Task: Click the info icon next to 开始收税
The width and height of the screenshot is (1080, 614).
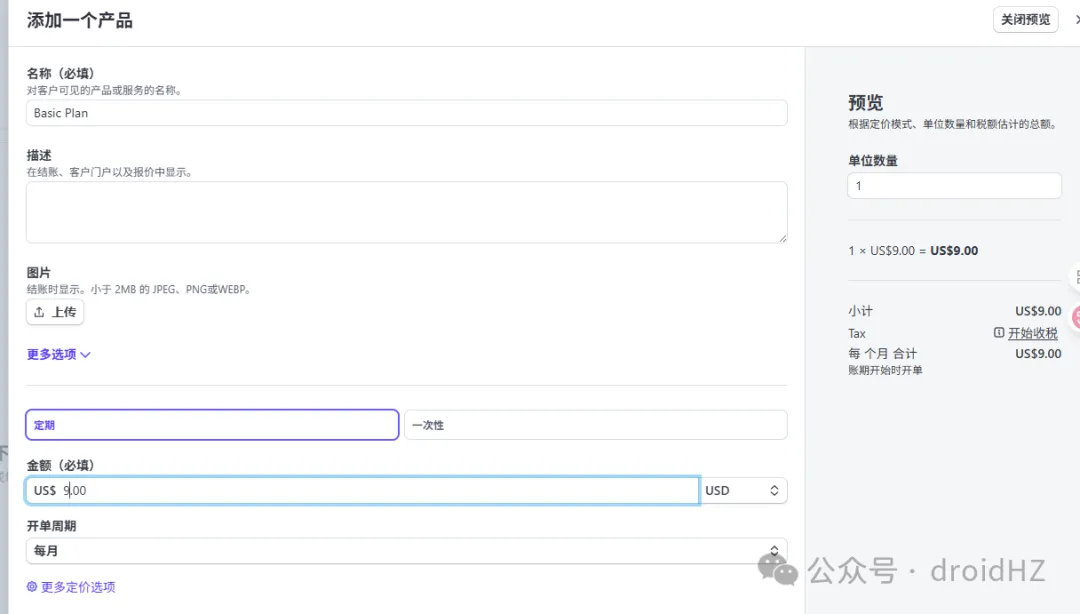Action: [999, 333]
